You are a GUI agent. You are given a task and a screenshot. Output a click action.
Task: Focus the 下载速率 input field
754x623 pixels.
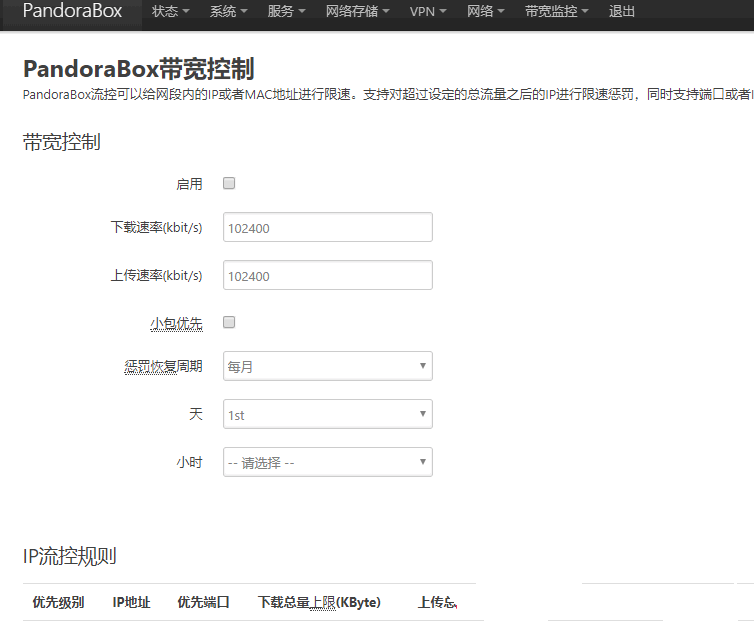coord(327,227)
